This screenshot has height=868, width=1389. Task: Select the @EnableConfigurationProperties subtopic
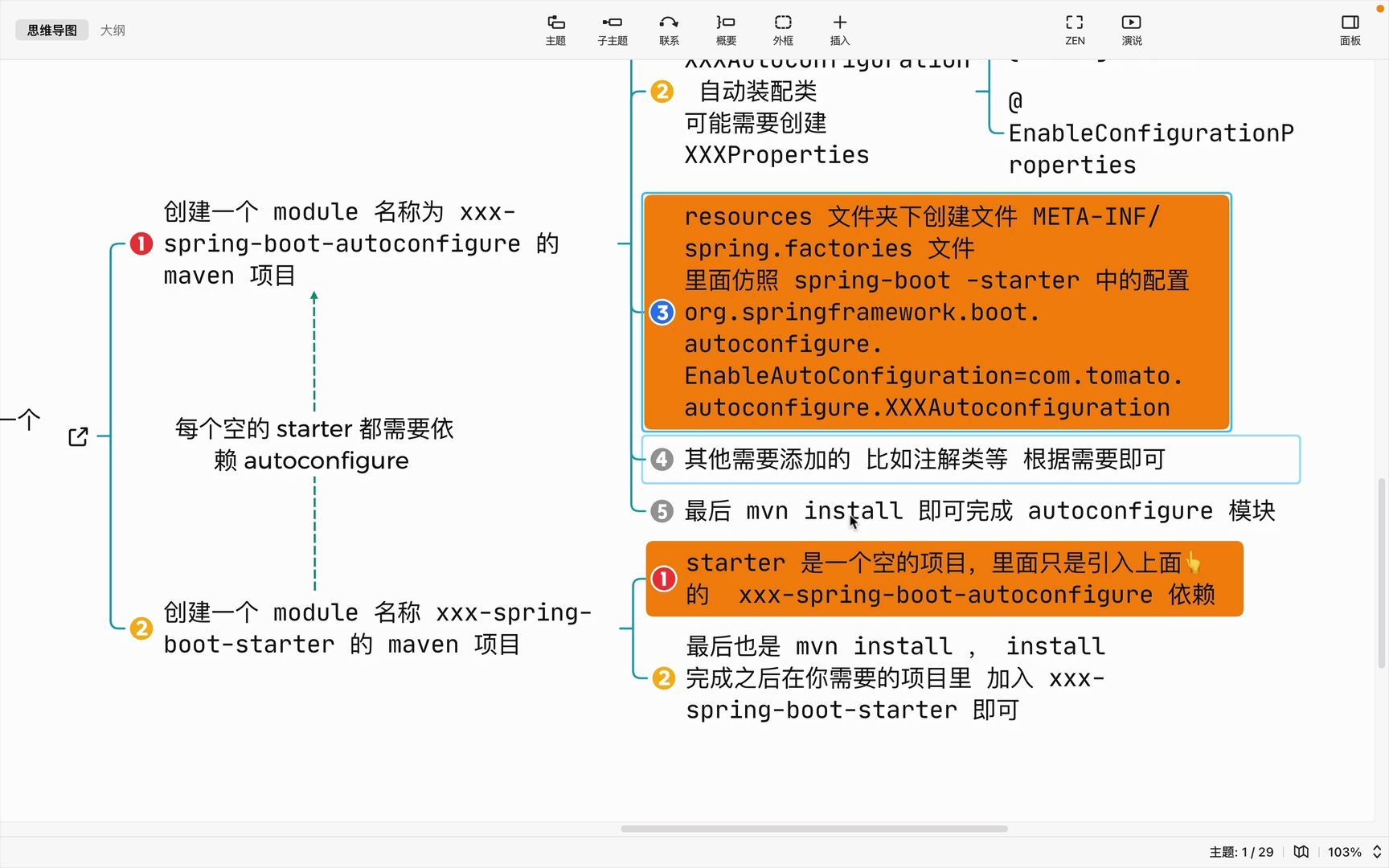[1151, 133]
